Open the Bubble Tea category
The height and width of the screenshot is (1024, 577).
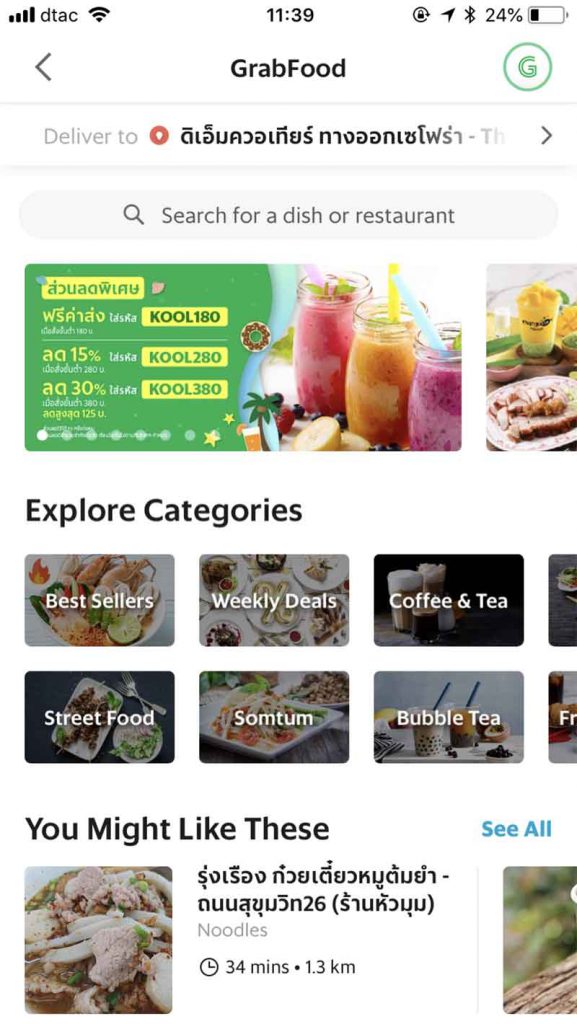pos(448,717)
